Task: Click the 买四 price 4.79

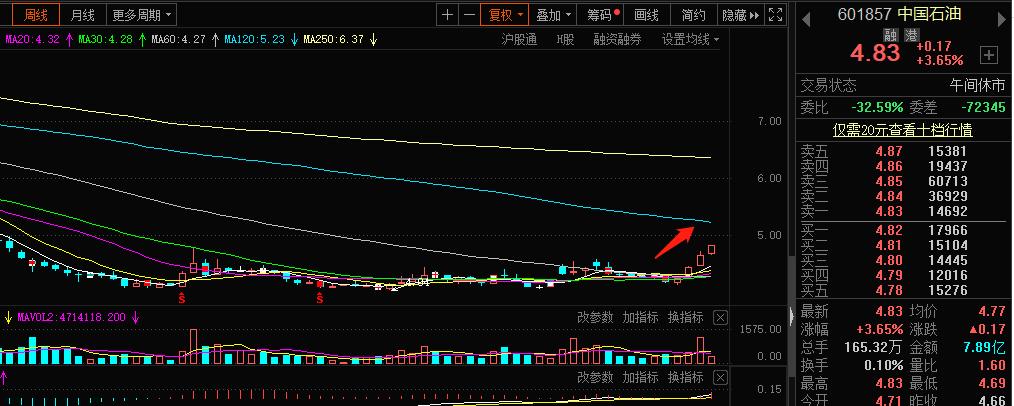Action: 889,275
